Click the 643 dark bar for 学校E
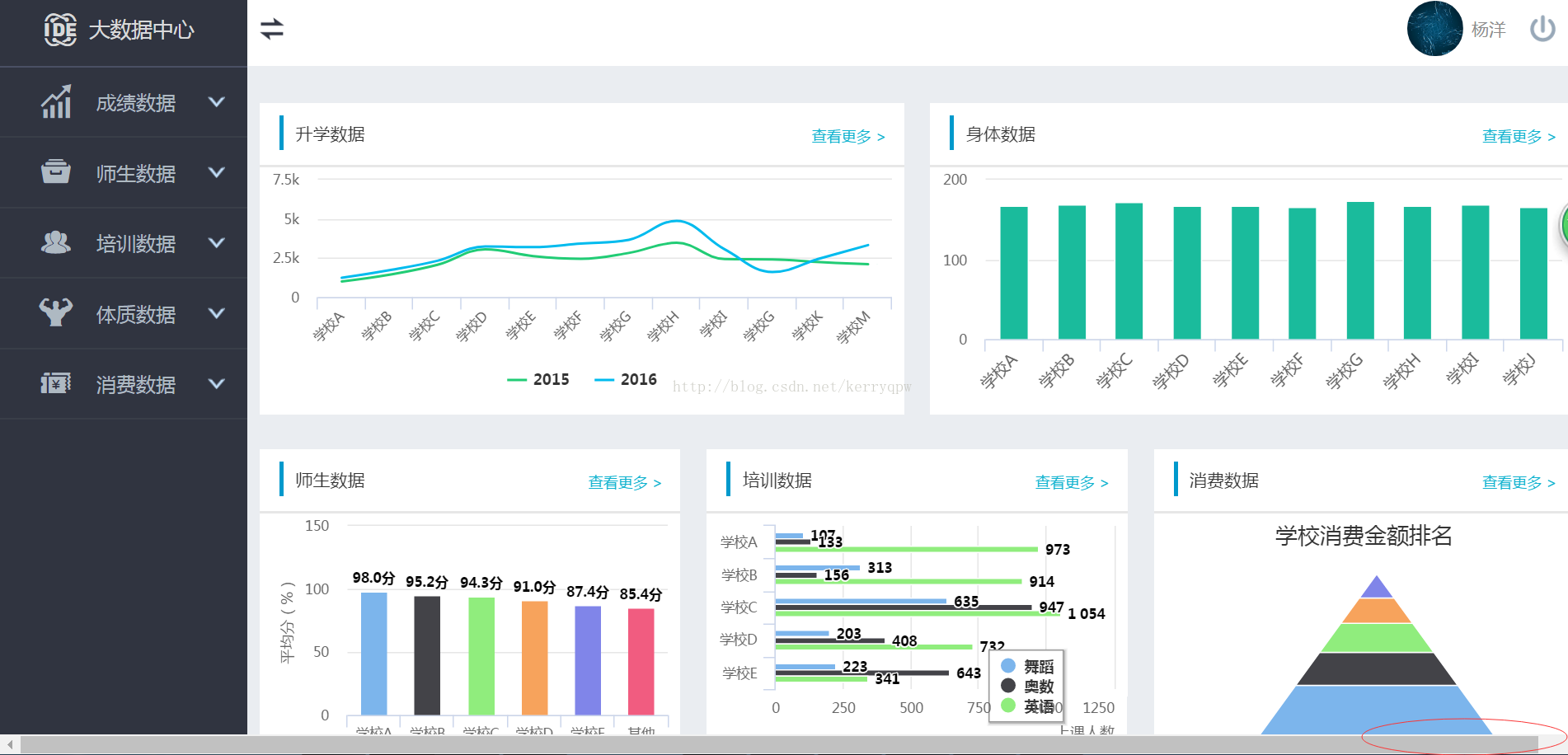 click(861, 673)
